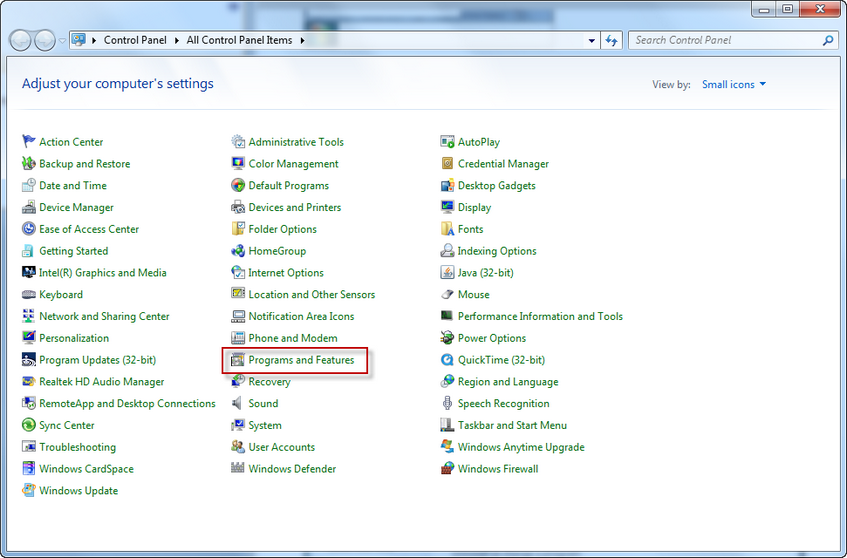Open the System link

[265, 425]
